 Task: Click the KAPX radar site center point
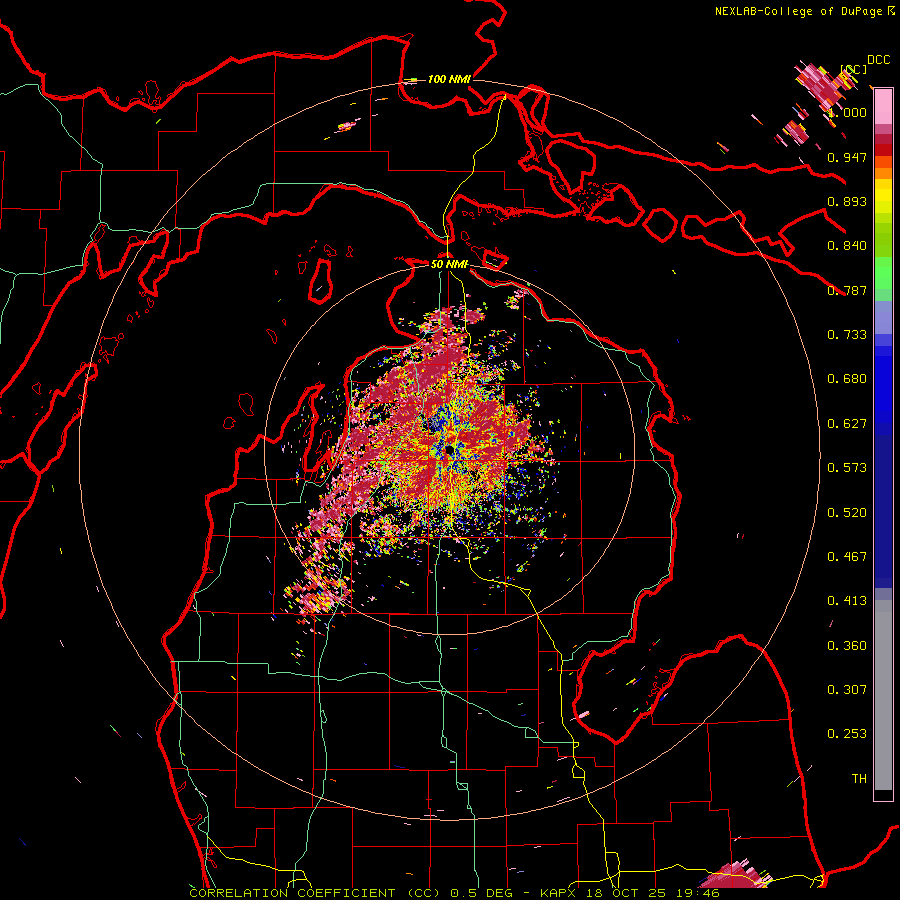pos(449,450)
